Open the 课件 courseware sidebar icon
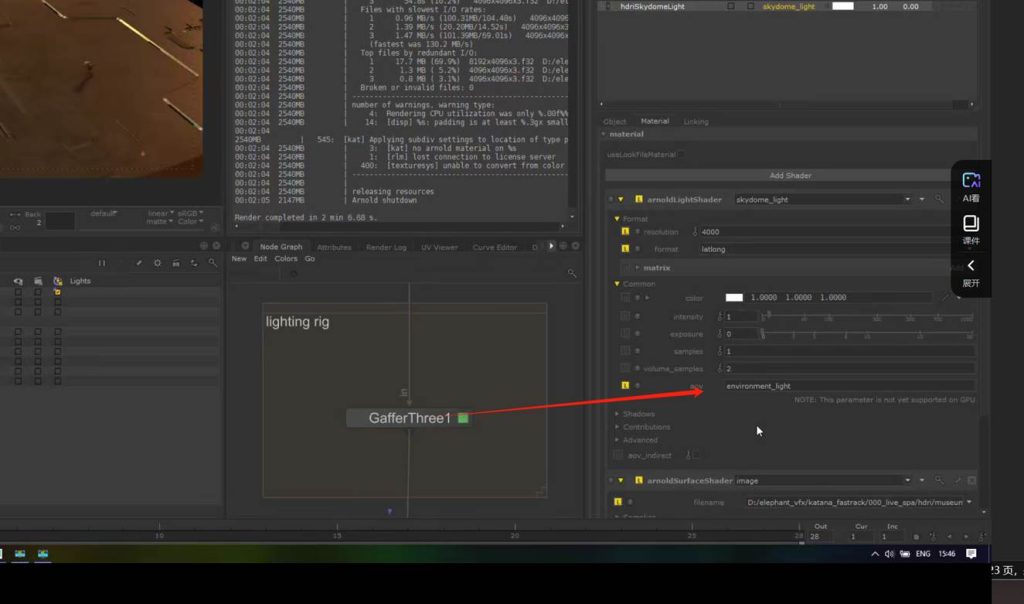This screenshot has height=604, width=1024. click(x=971, y=228)
